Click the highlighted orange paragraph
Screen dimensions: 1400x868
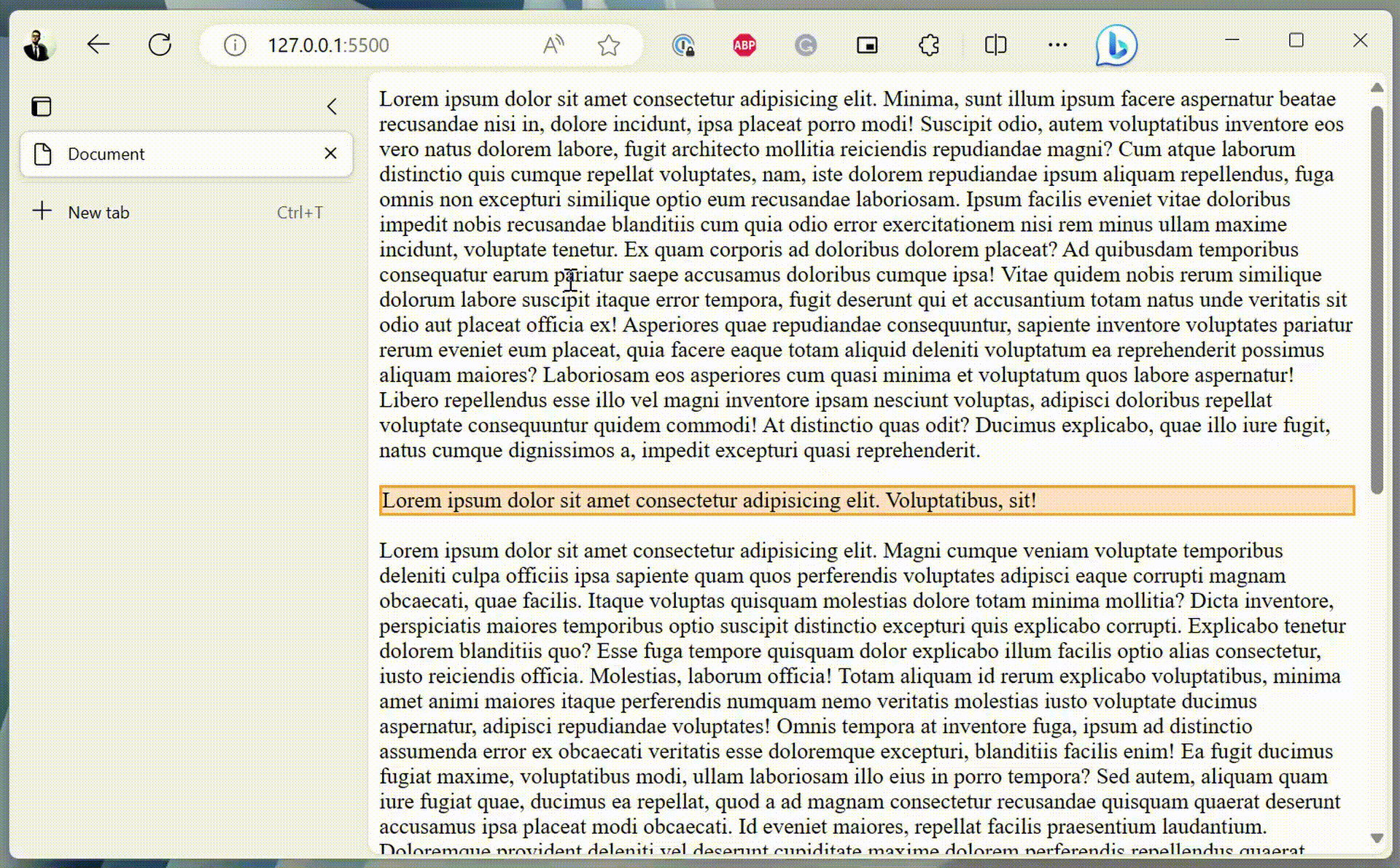click(x=867, y=500)
